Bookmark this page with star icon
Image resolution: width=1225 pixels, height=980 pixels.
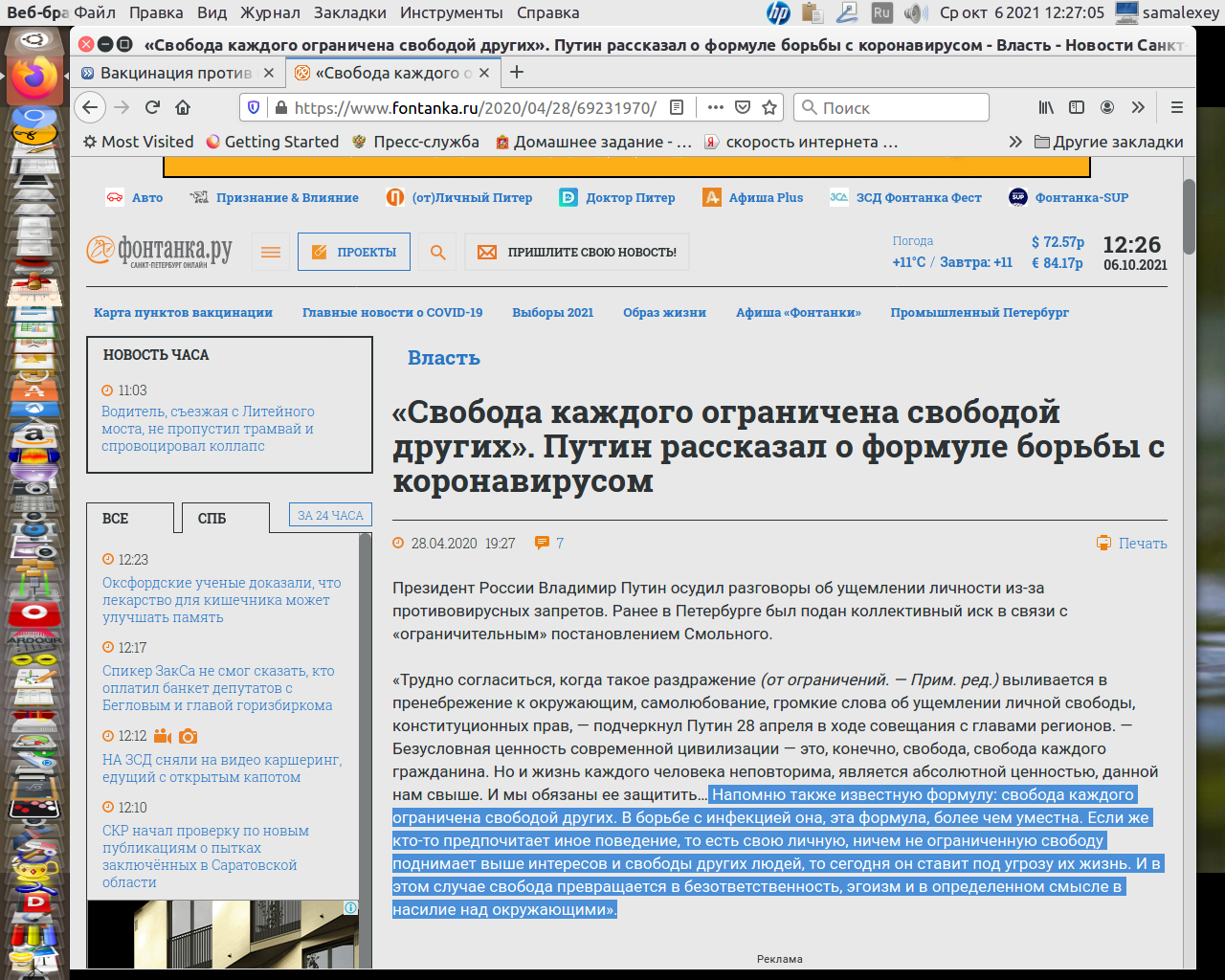click(x=768, y=107)
